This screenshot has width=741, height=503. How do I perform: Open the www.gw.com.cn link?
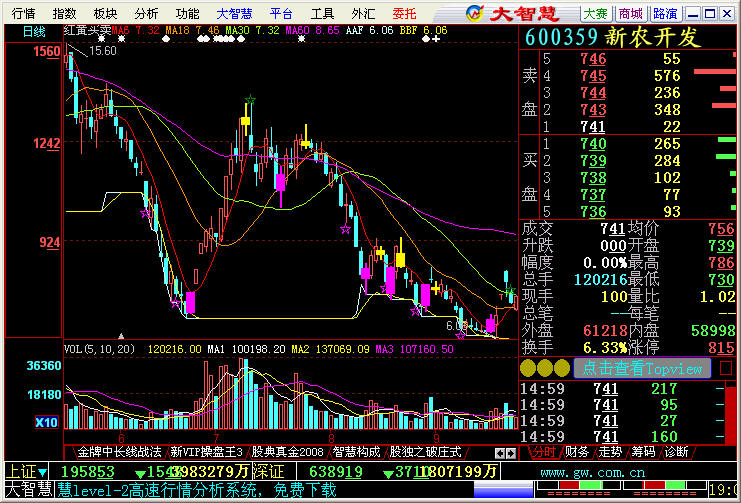pyautogui.click(x=593, y=472)
